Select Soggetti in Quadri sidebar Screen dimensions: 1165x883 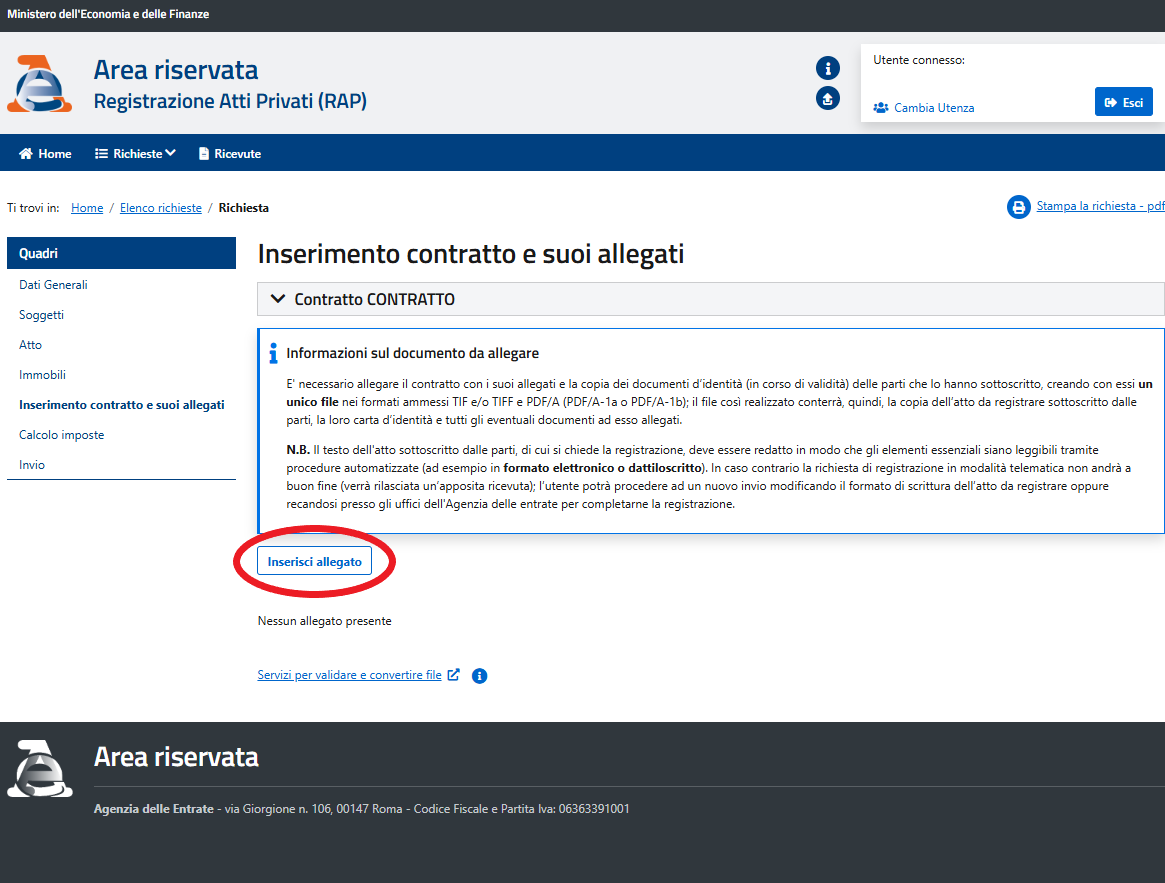pyautogui.click(x=42, y=315)
